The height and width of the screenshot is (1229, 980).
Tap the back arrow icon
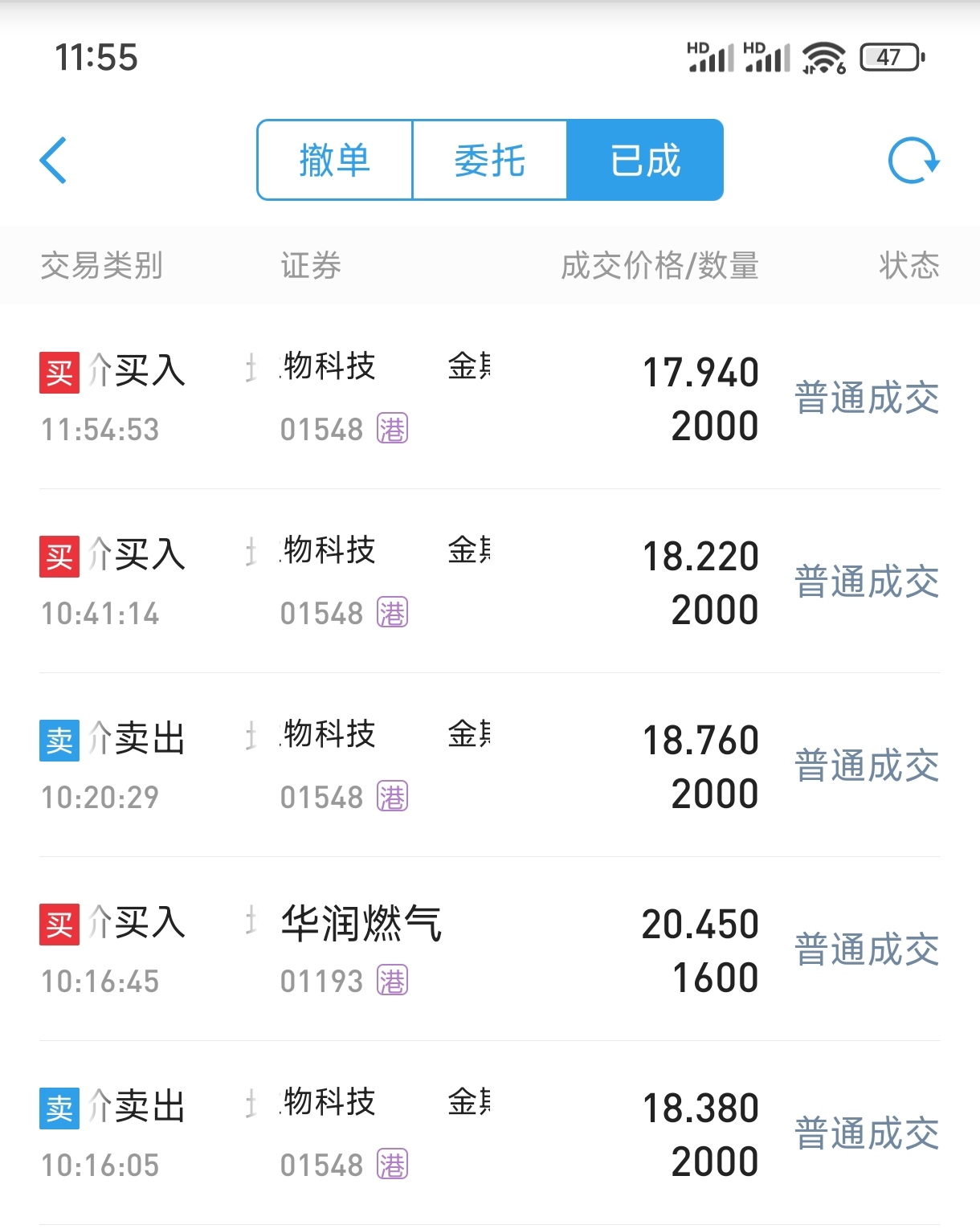(53, 161)
